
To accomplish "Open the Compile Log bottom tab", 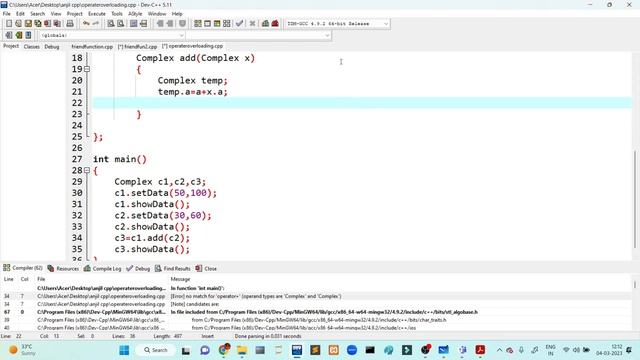I will pyautogui.click(x=102, y=269).
